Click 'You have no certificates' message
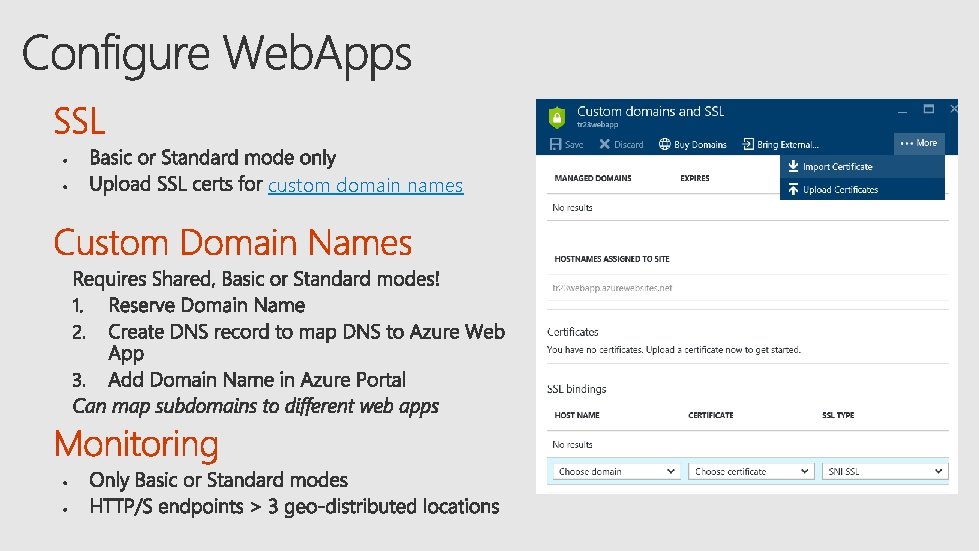 point(674,349)
